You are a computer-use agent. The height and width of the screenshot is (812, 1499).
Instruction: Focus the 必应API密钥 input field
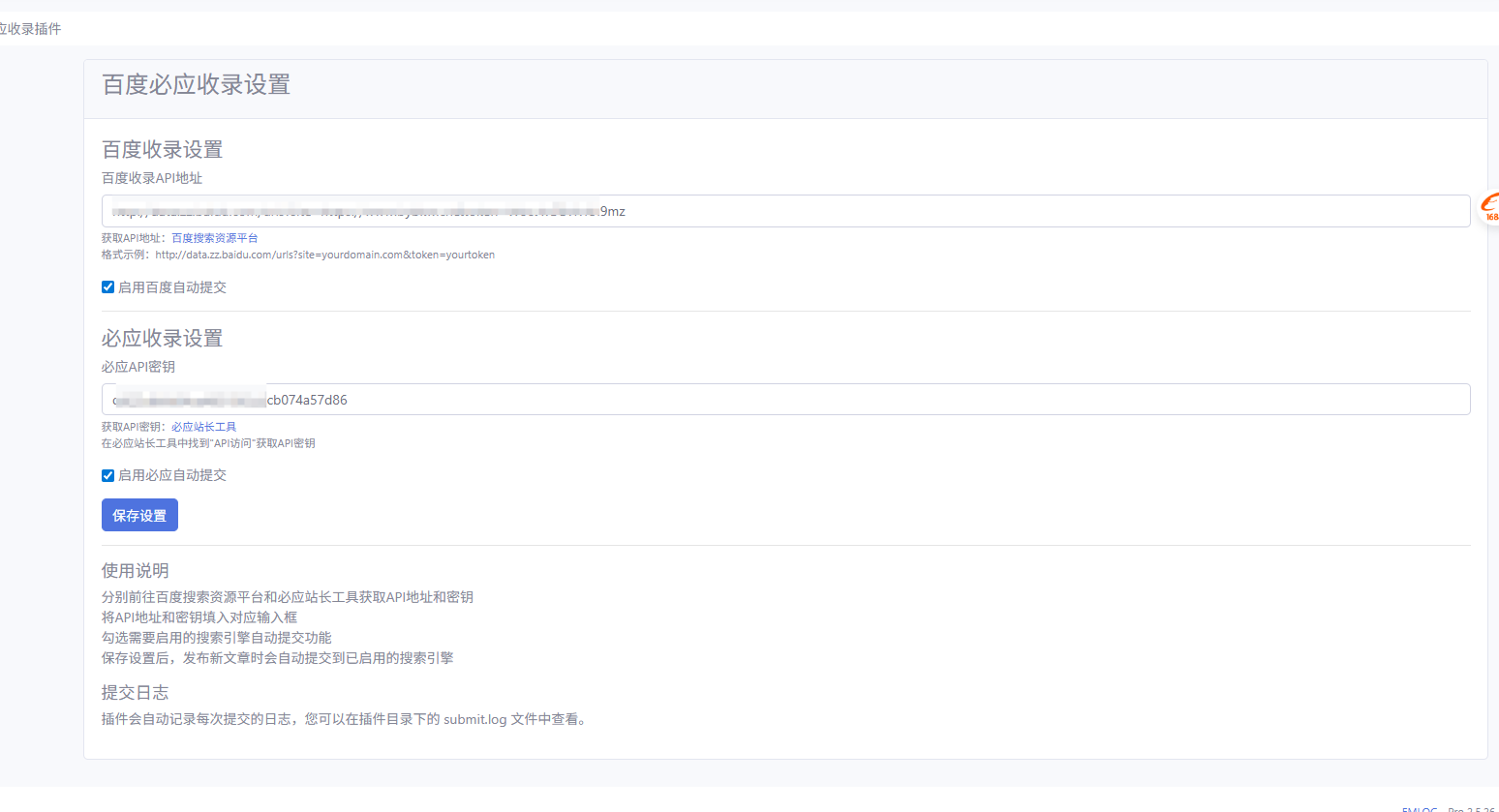pyautogui.click(x=785, y=400)
